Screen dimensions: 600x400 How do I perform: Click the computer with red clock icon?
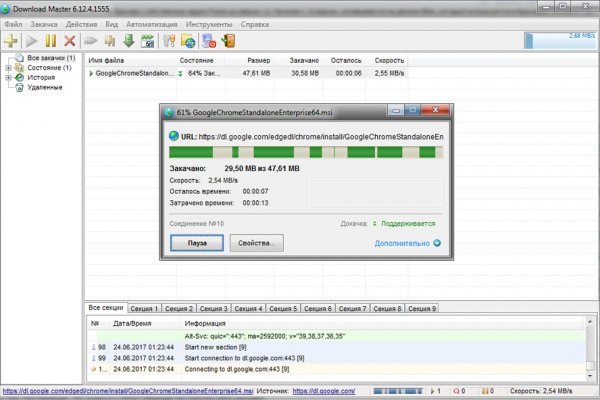tap(209, 41)
